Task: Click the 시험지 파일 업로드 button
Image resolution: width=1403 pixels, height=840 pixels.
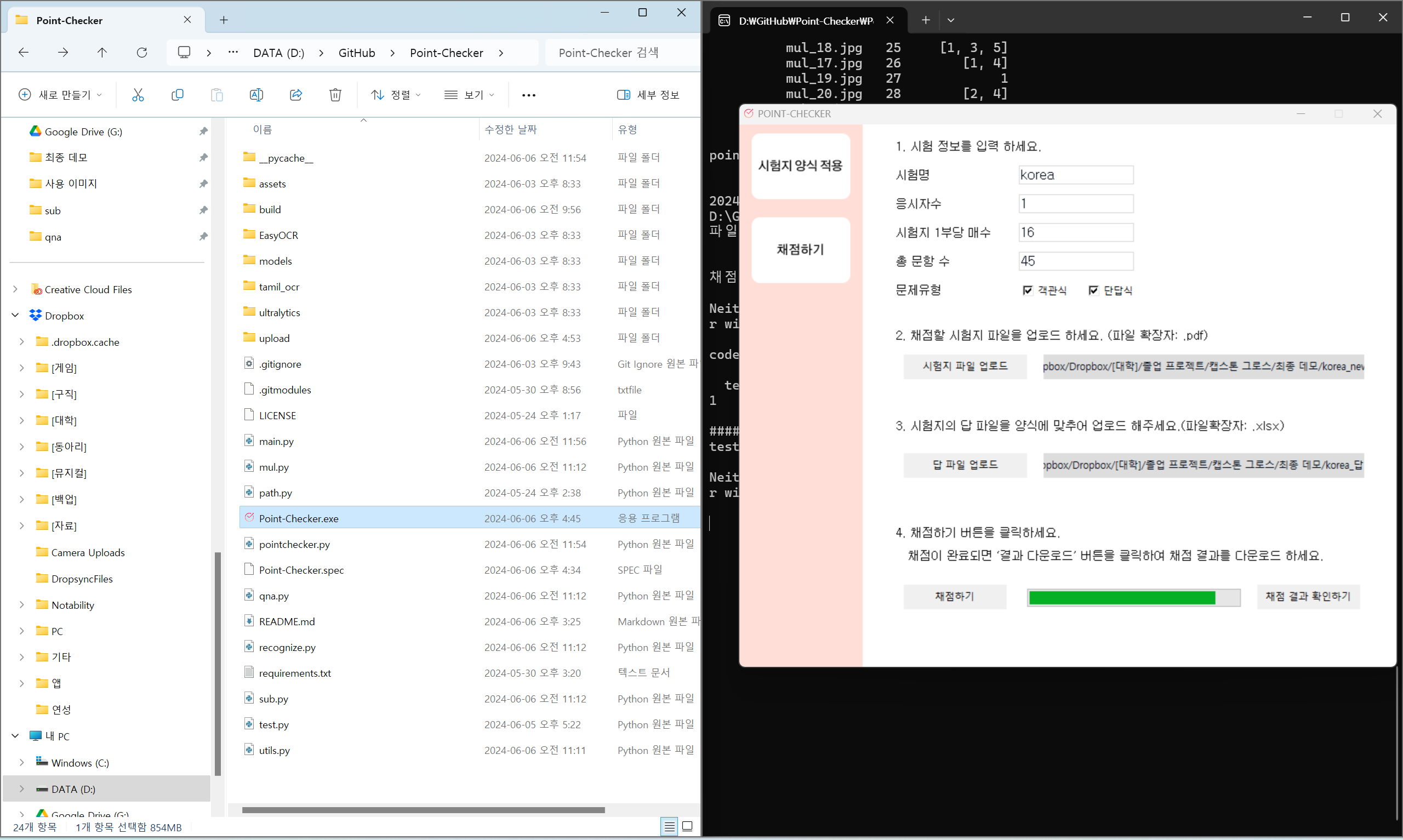Action: click(965, 366)
